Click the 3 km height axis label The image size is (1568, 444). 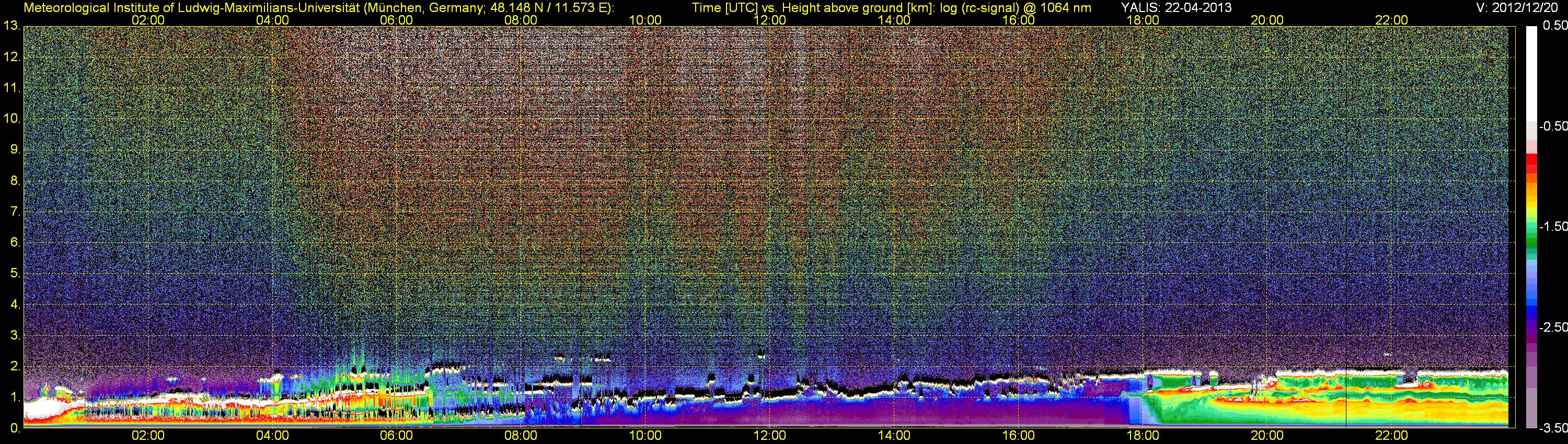pyautogui.click(x=15, y=335)
